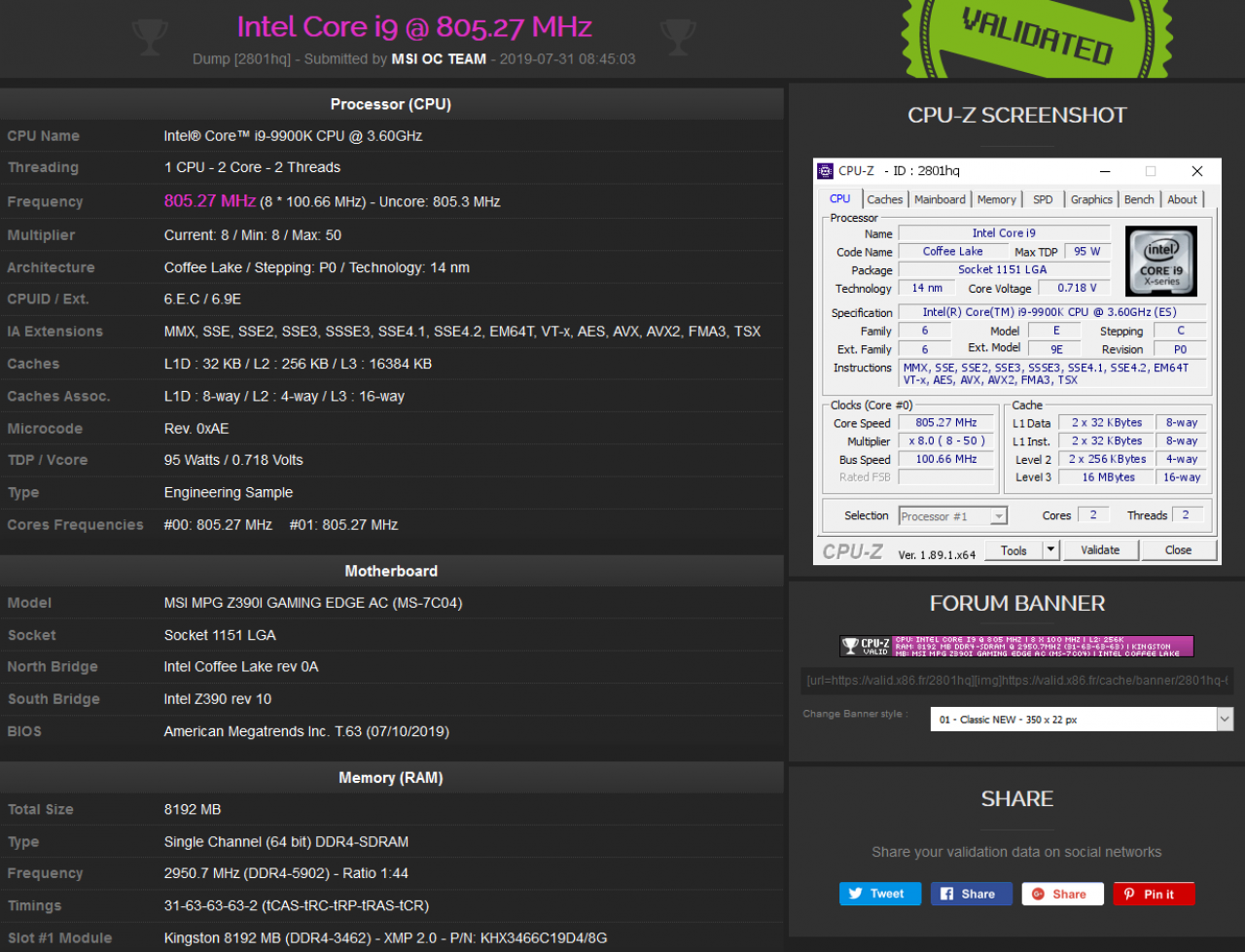Click the Caches L1D : 32 KB value row
The height and width of the screenshot is (952, 1245).
pyautogui.click(x=298, y=364)
